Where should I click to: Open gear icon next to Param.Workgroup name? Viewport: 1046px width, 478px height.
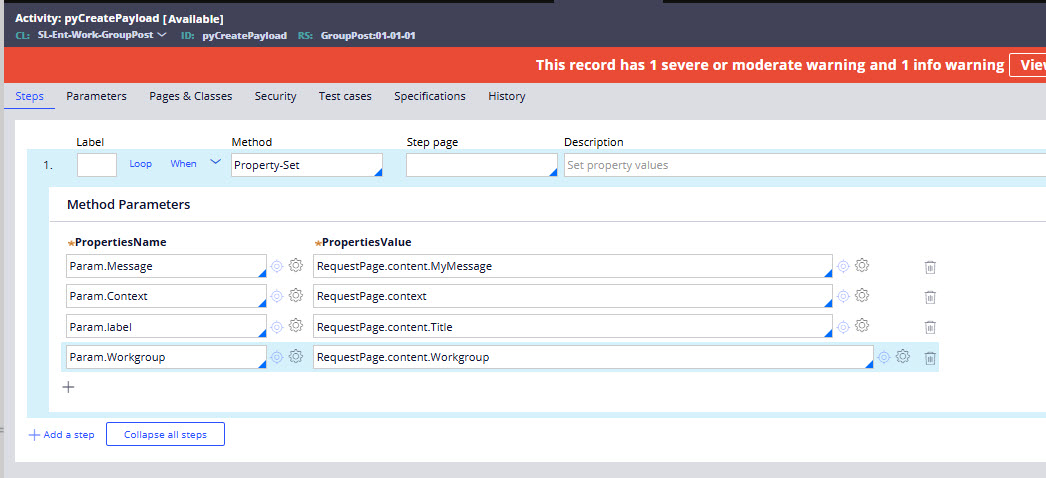pyautogui.click(x=296, y=357)
